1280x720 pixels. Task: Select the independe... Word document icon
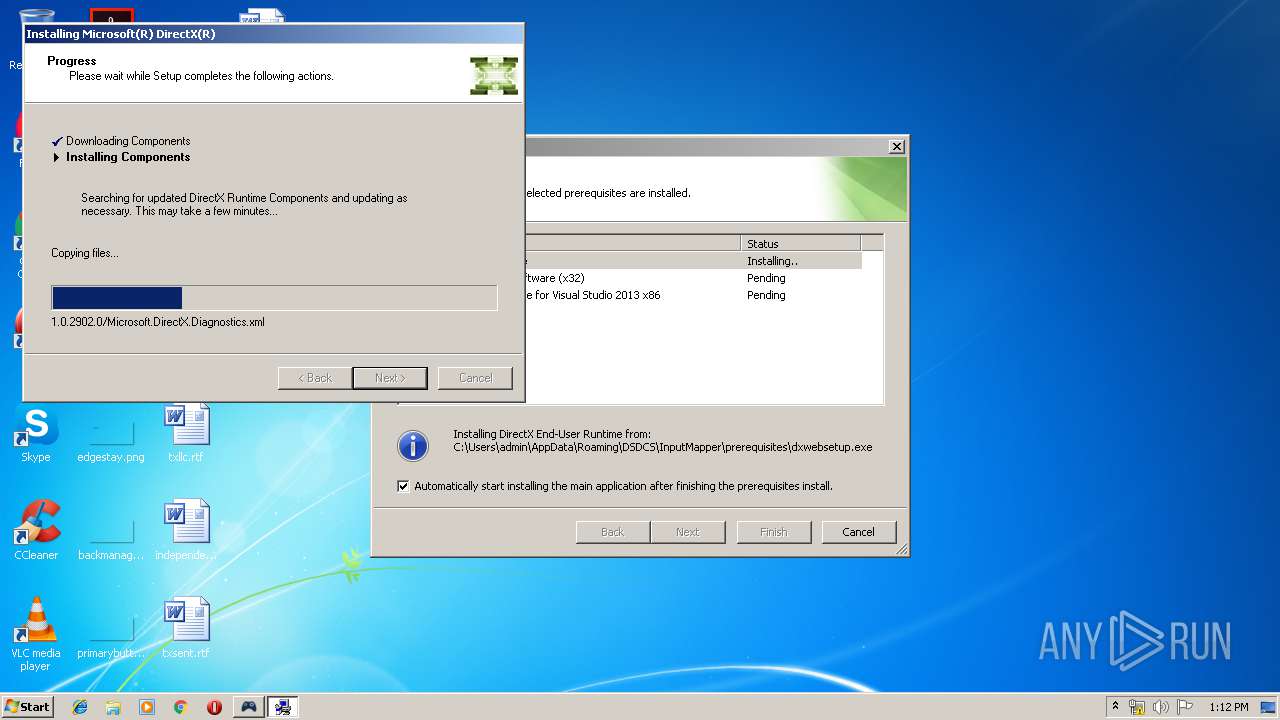coord(186,531)
